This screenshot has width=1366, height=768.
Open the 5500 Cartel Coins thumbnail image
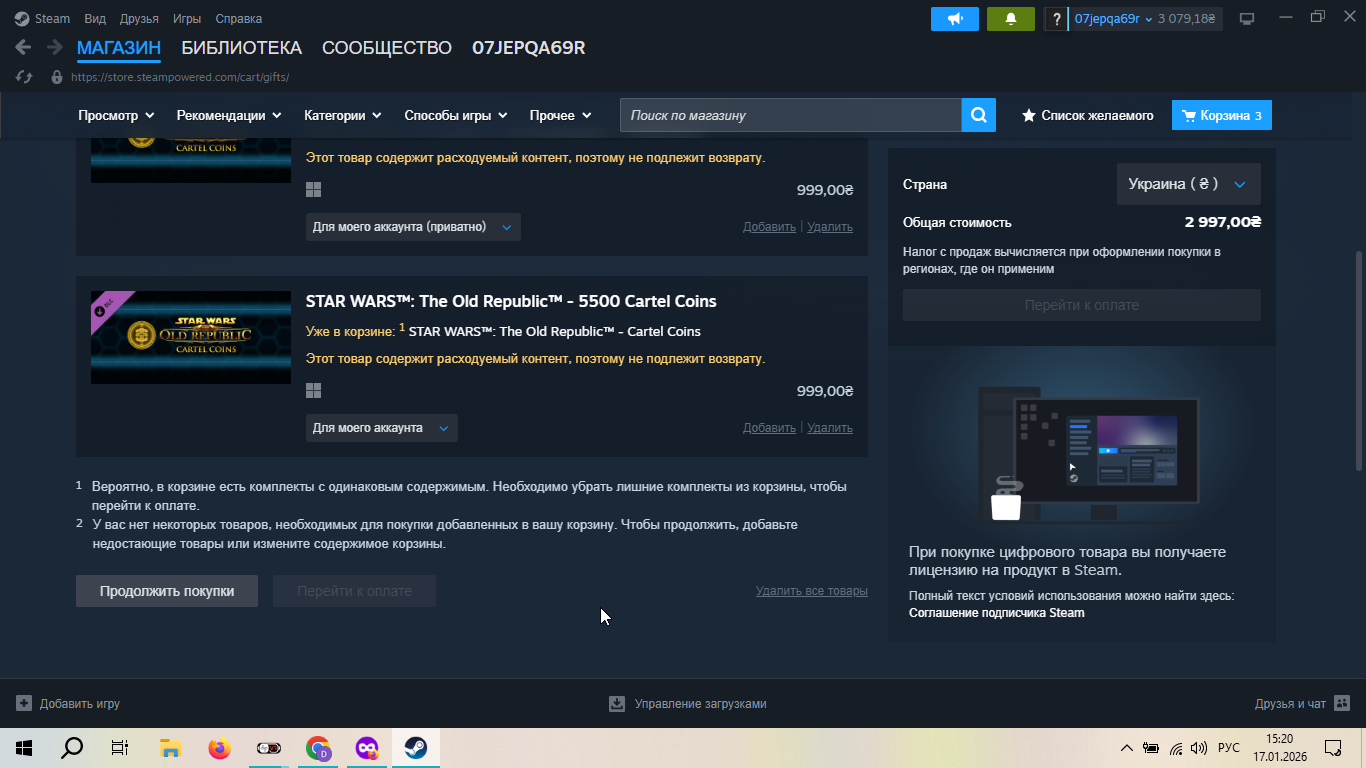pos(191,337)
